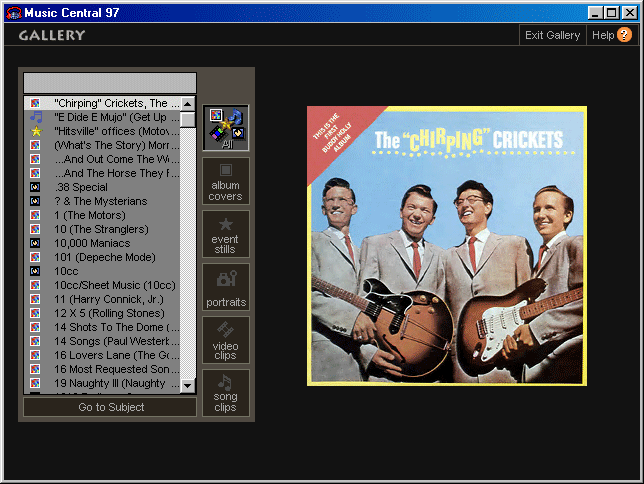Image resolution: width=644 pixels, height=484 pixels.
Task: Select "E Dide E Mujo" (Get Up entry
Action: tap(102, 117)
